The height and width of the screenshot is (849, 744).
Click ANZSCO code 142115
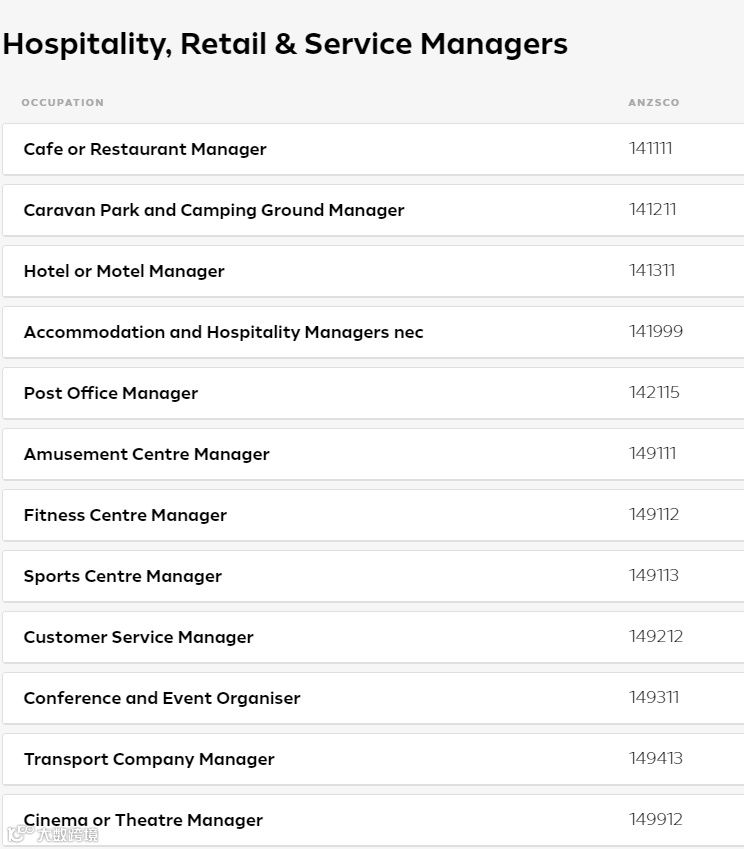654,393
